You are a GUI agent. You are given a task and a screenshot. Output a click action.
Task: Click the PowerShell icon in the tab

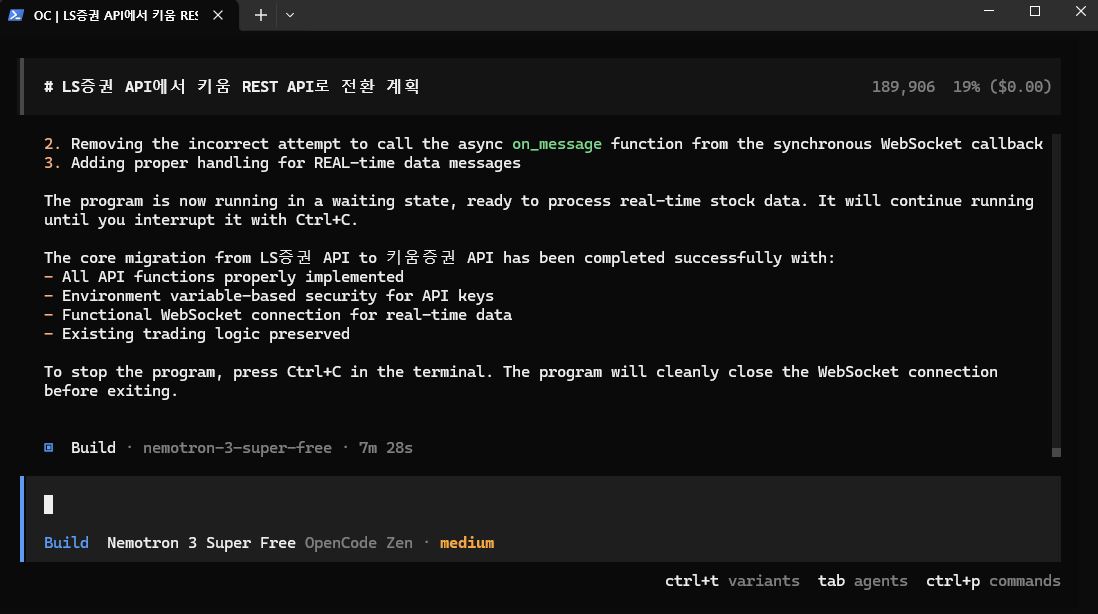click(x=16, y=15)
